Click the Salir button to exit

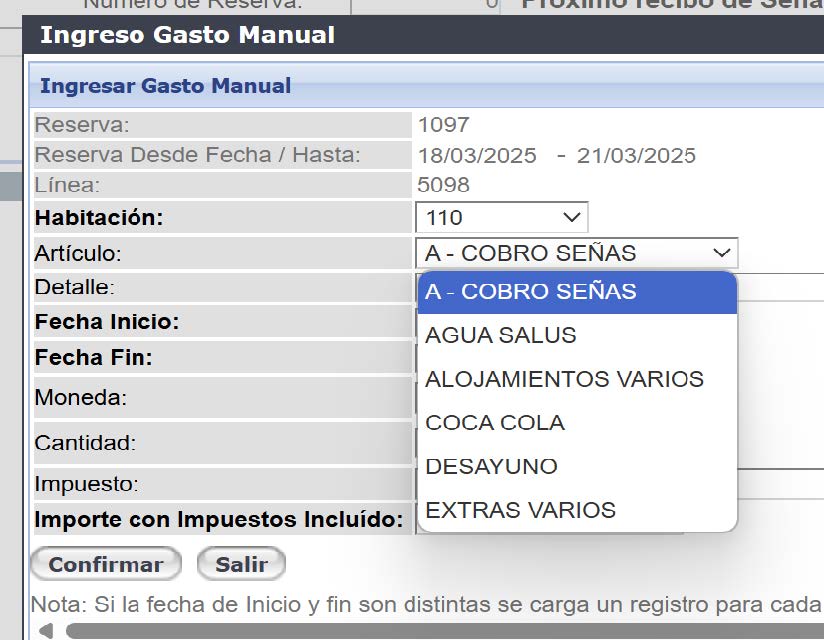(241, 564)
